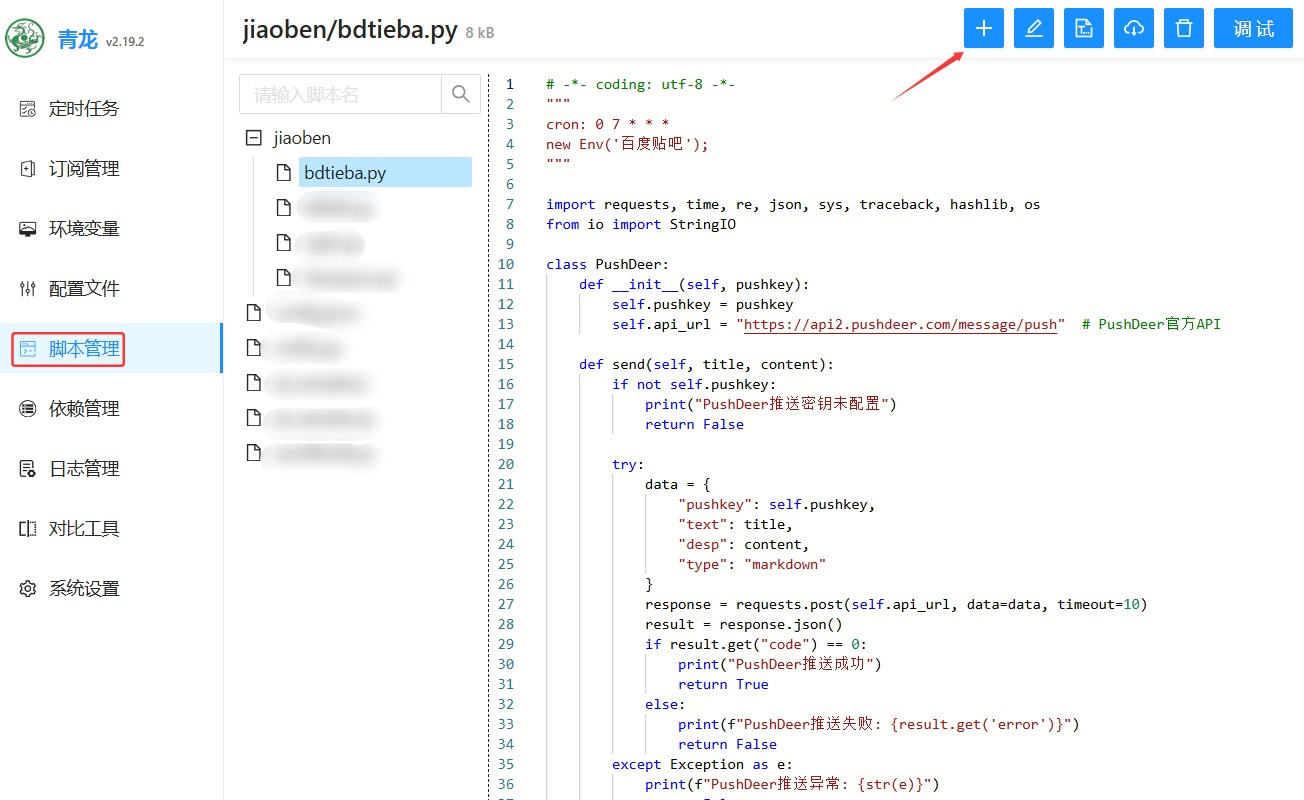Open 日志管理 from the sidebar

coord(84,469)
